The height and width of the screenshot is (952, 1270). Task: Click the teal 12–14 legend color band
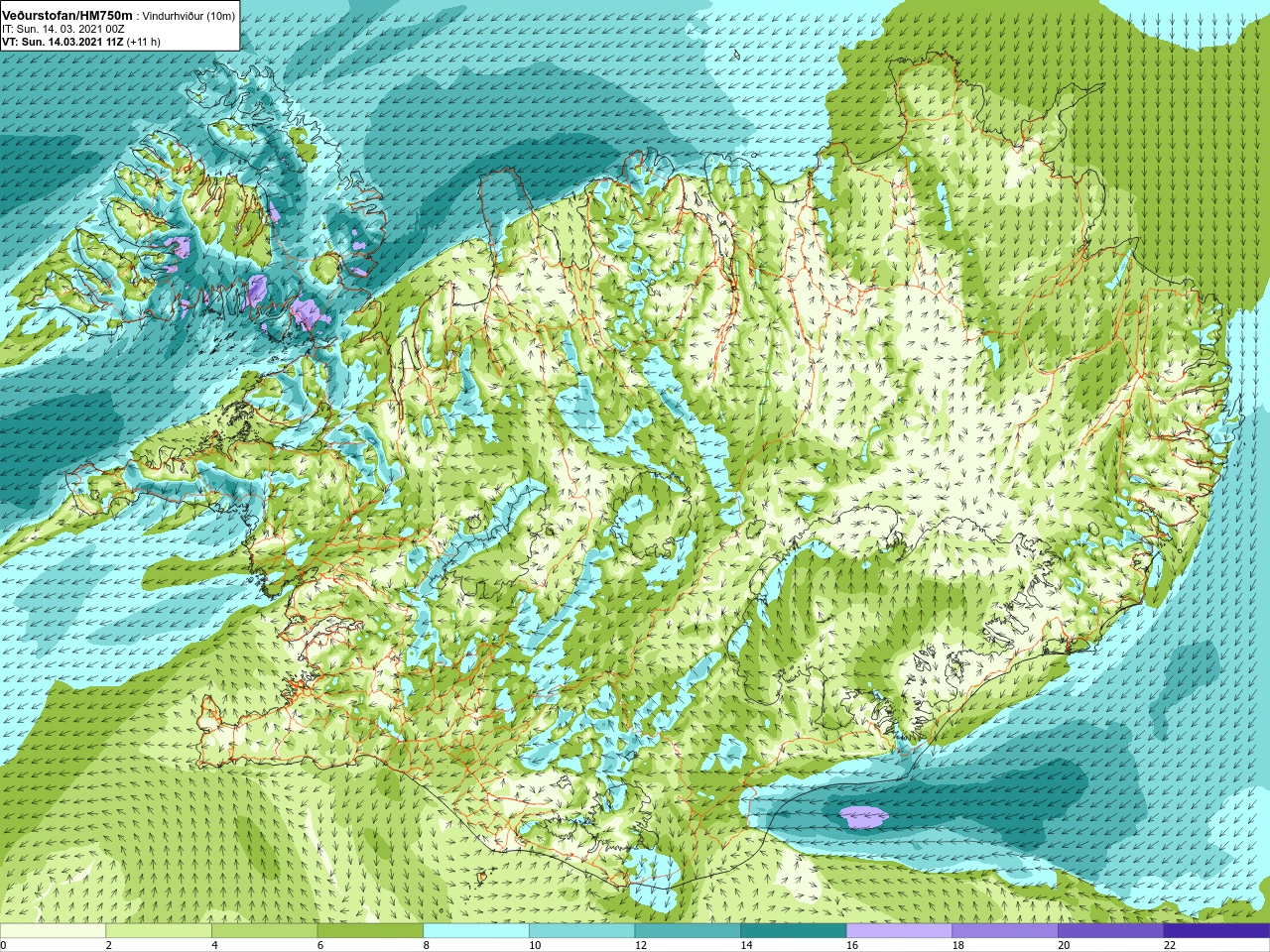pos(688,930)
